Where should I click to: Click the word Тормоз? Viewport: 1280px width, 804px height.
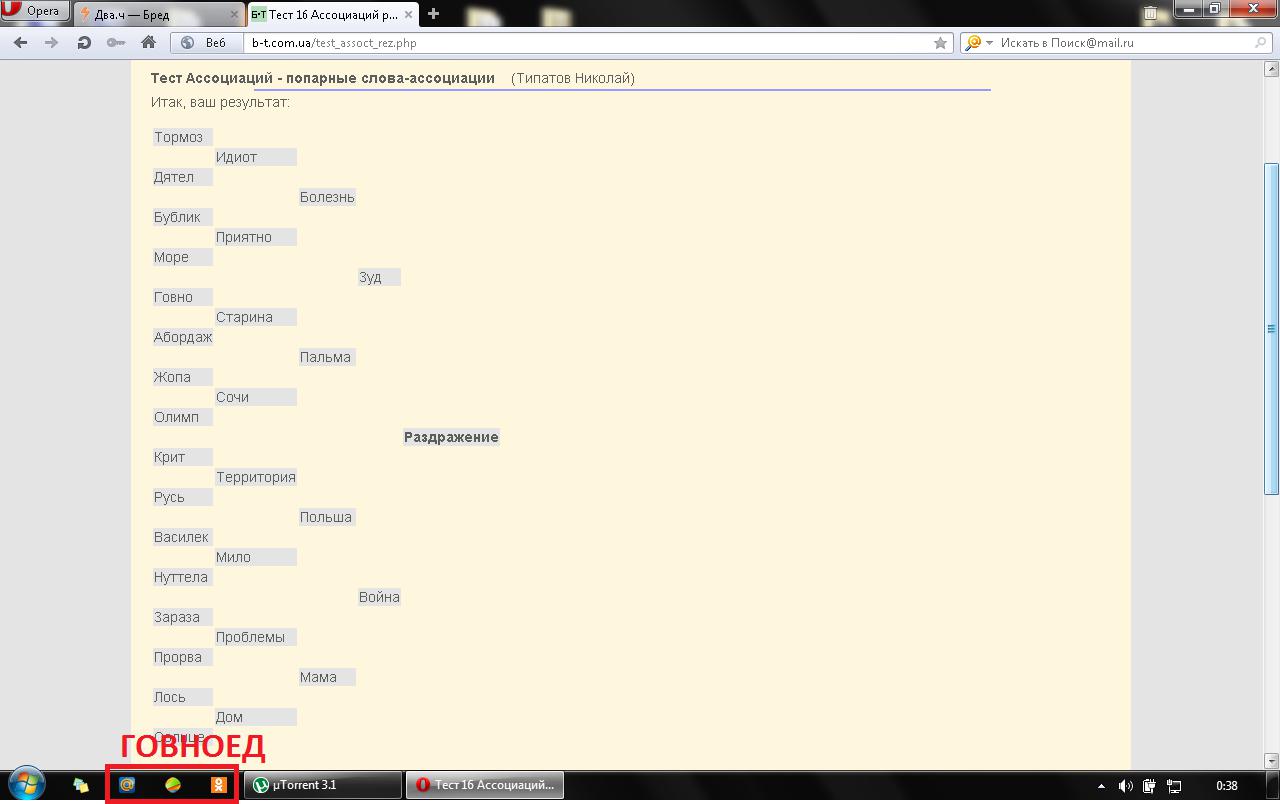[x=178, y=137]
